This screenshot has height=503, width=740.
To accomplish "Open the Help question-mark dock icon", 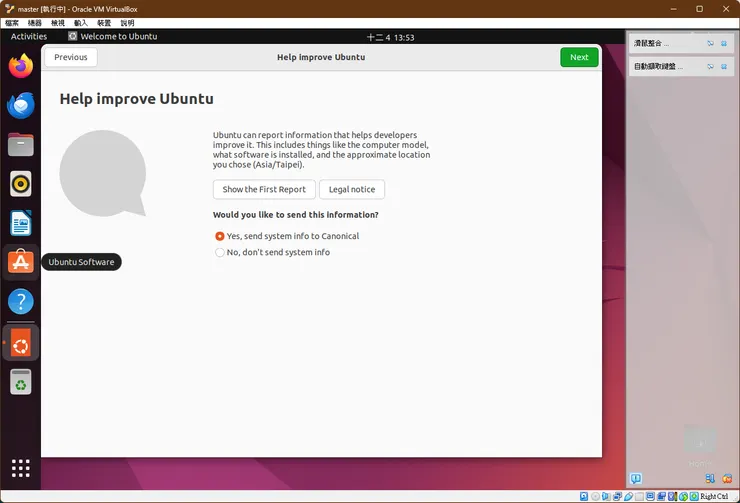I will point(21,301).
